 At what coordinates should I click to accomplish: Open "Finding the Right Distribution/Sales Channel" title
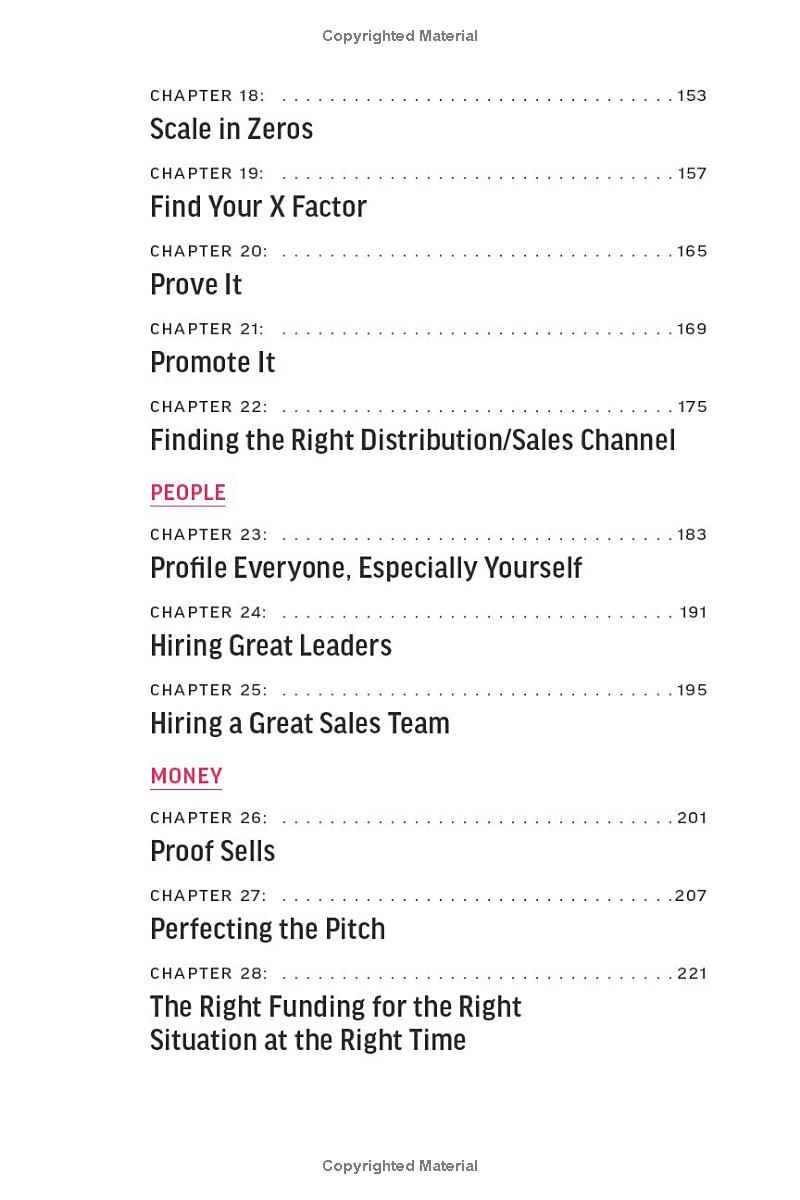[x=412, y=440]
